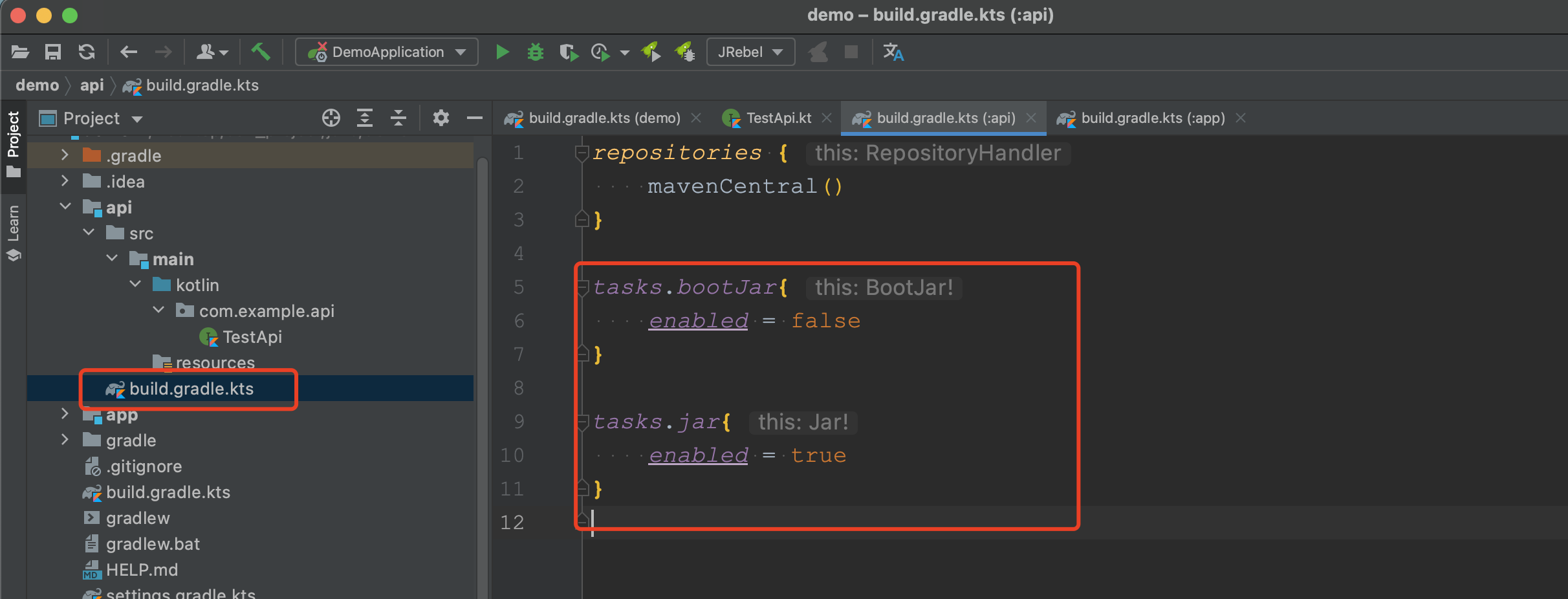The width and height of the screenshot is (1568, 599).
Task: Open Project panel options via gear icon
Action: (x=441, y=118)
